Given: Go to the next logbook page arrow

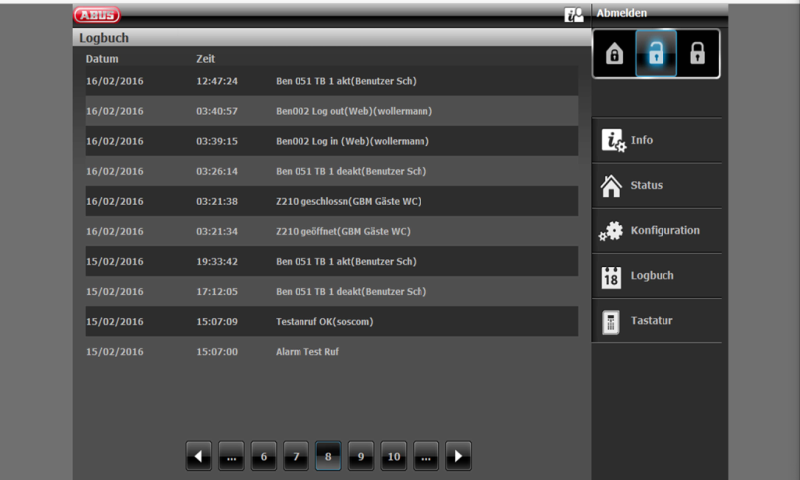Looking at the screenshot, I should click(458, 456).
